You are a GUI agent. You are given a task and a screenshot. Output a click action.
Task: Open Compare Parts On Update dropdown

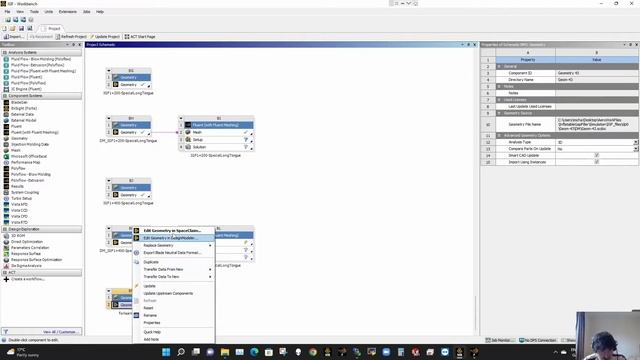click(636, 149)
